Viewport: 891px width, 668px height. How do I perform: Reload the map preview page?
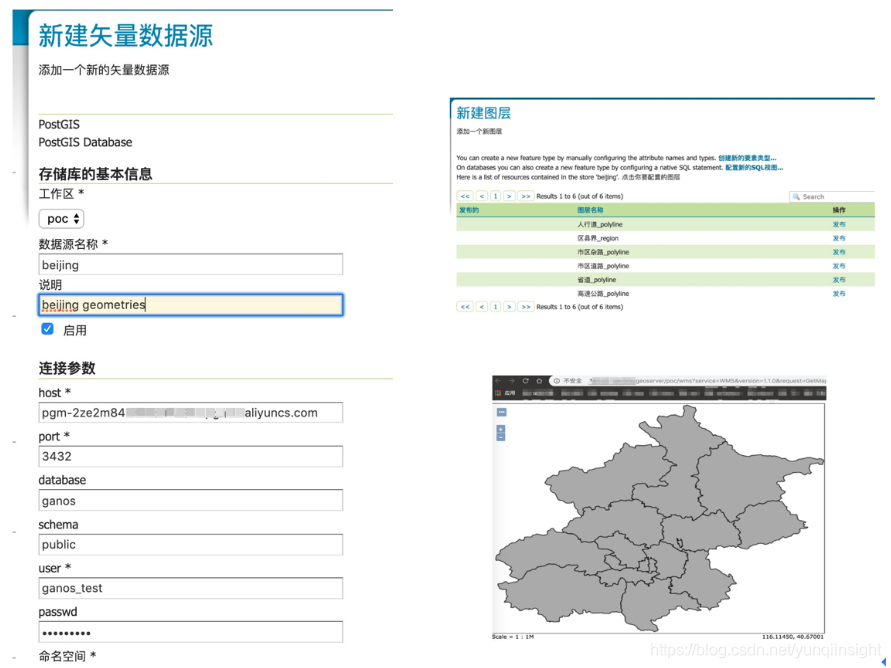[x=526, y=381]
